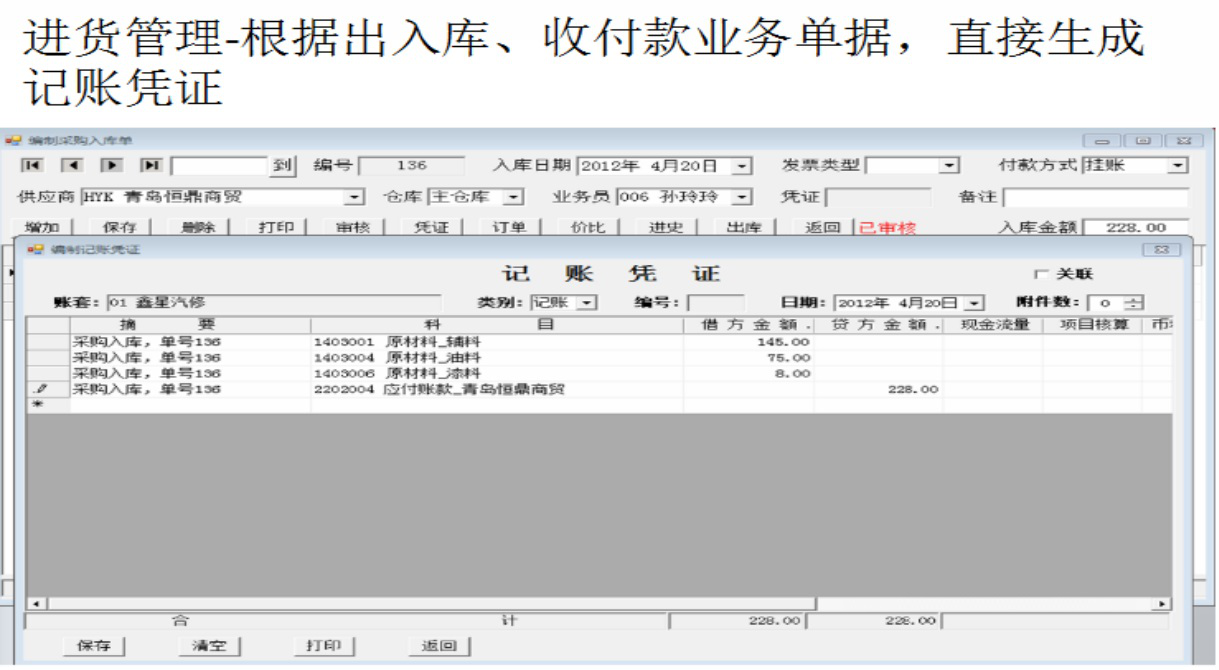This screenshot has width=1219, height=670.
Task: Go to the next record arrow
Action: point(112,166)
